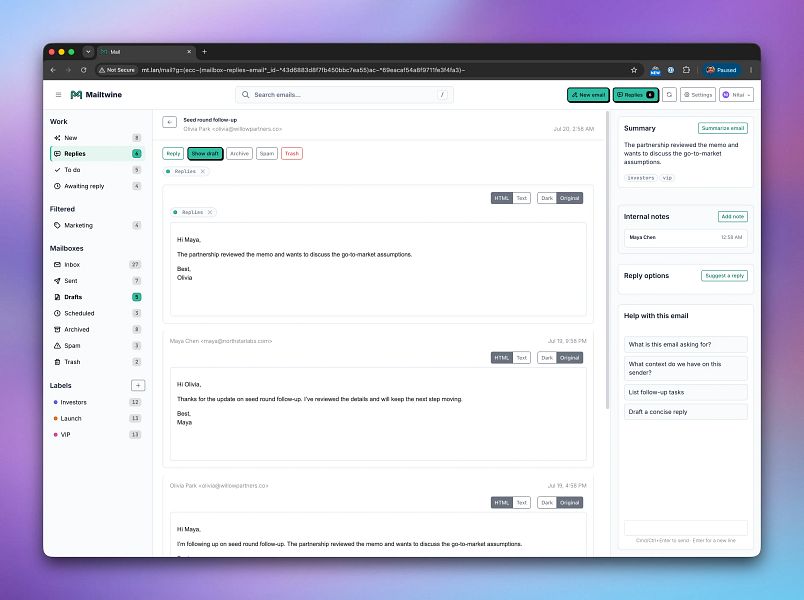Switch the Jul 19 message to Text view
This screenshot has width=804, height=600.
pos(521,503)
